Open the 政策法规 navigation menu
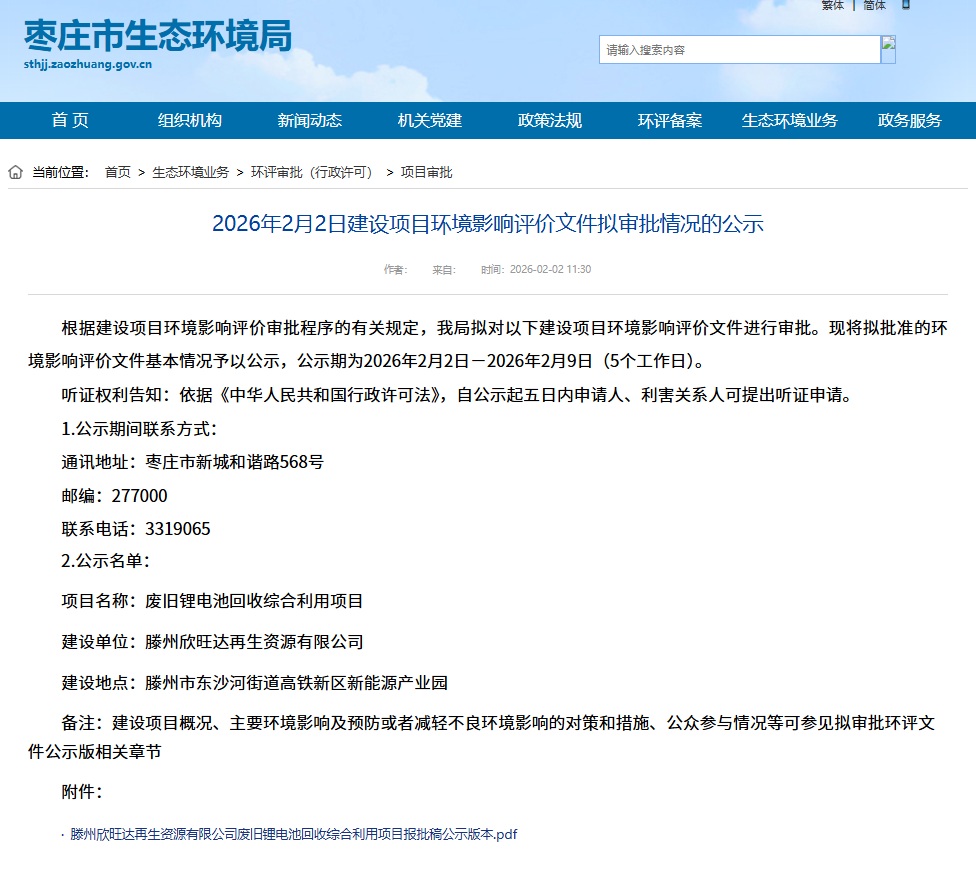This screenshot has width=976, height=888. point(553,120)
